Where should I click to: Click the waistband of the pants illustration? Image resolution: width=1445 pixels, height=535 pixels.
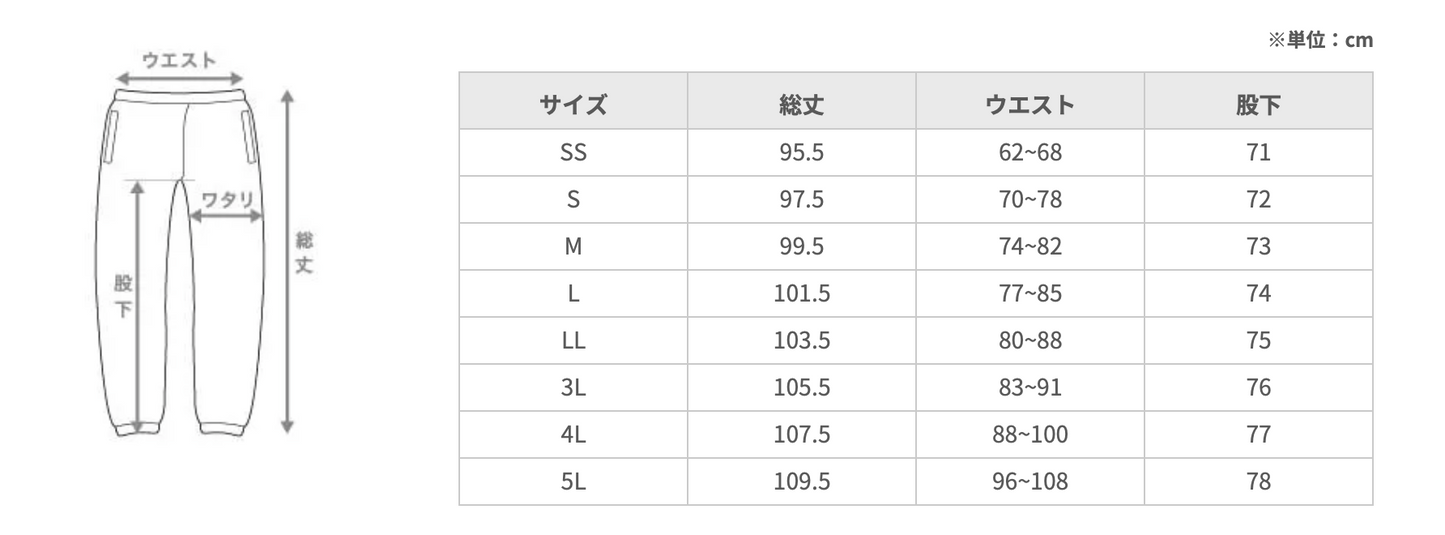coord(179,96)
